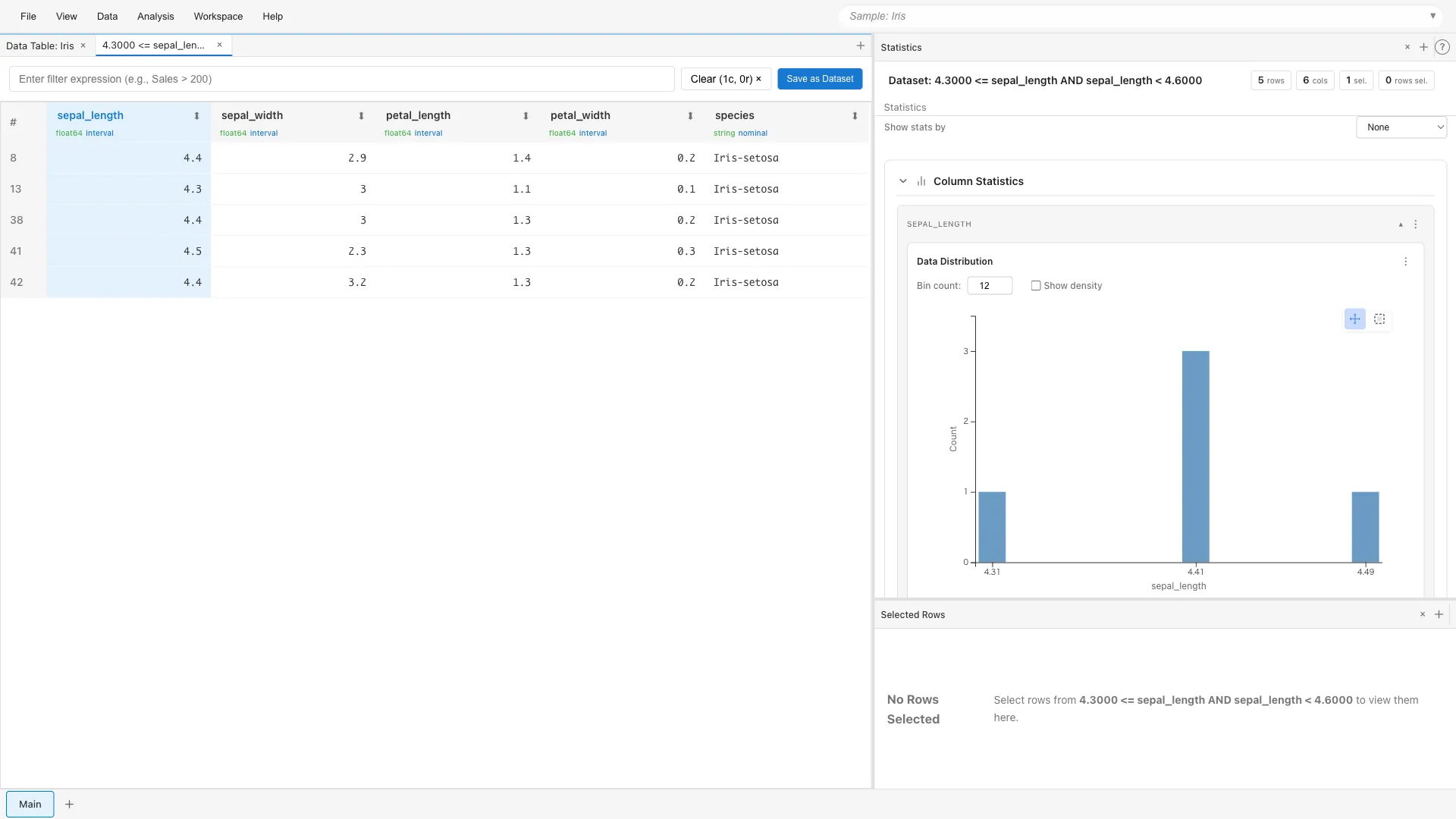1456x819 pixels.
Task: Select the box-select tool on the histogram
Action: [1380, 318]
